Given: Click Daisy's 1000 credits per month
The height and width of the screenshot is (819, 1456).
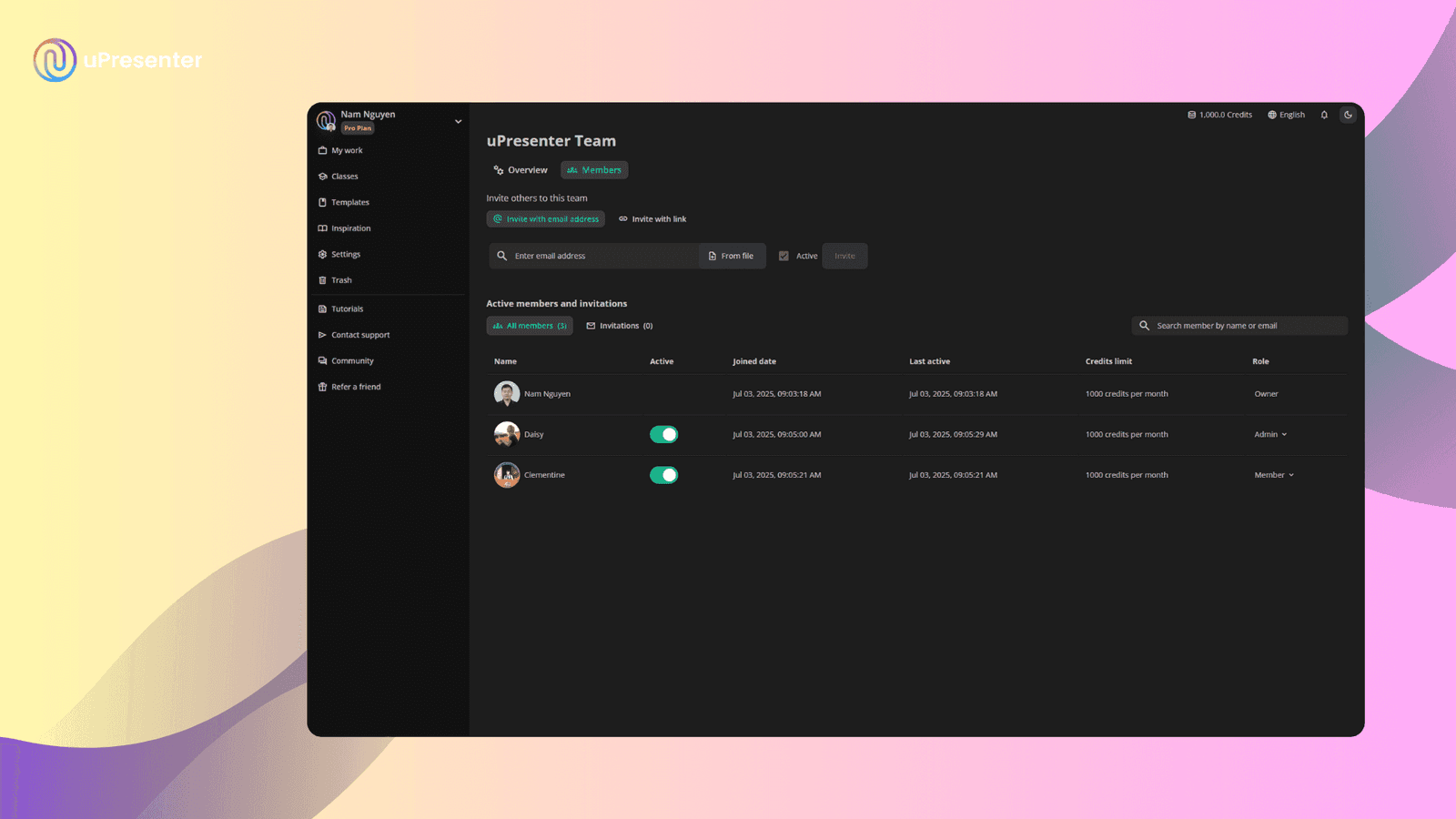Looking at the screenshot, I should [1127, 435].
